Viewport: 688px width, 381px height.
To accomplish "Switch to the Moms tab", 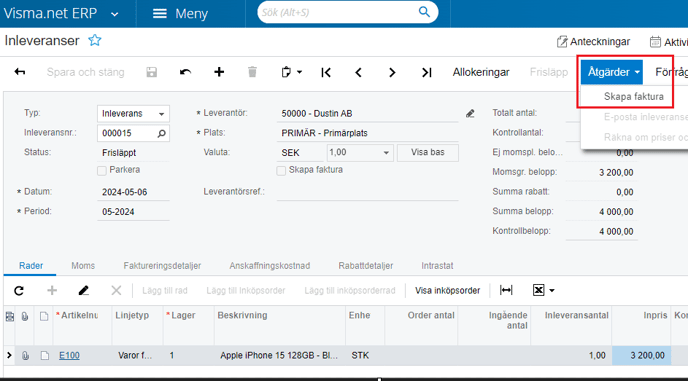I will pyautogui.click(x=83, y=266).
